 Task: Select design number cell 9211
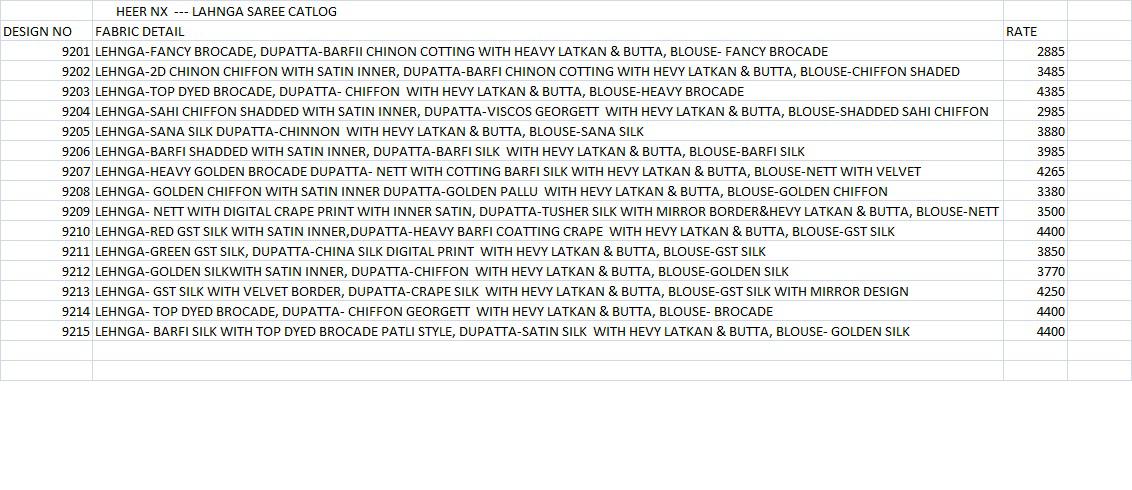pos(75,252)
